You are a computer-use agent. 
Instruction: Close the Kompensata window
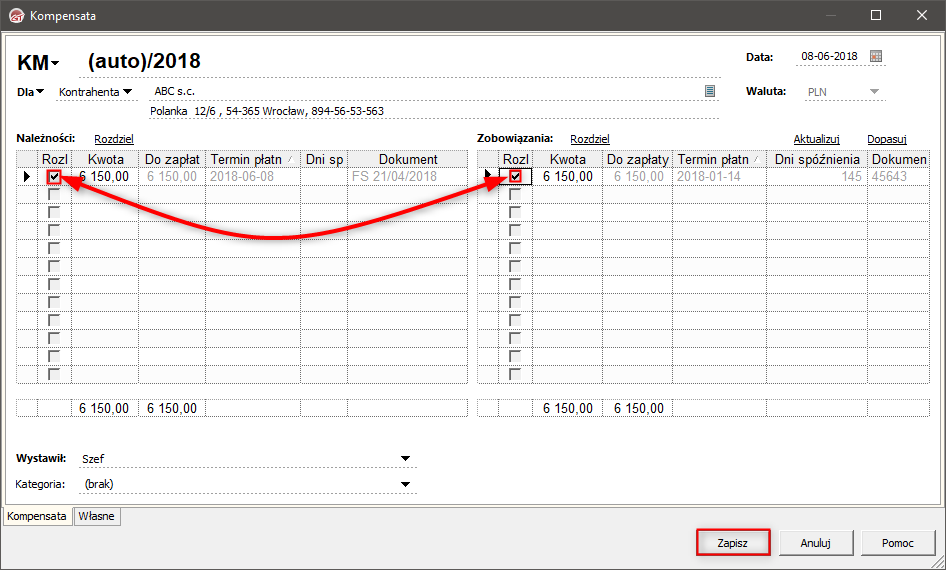922,15
